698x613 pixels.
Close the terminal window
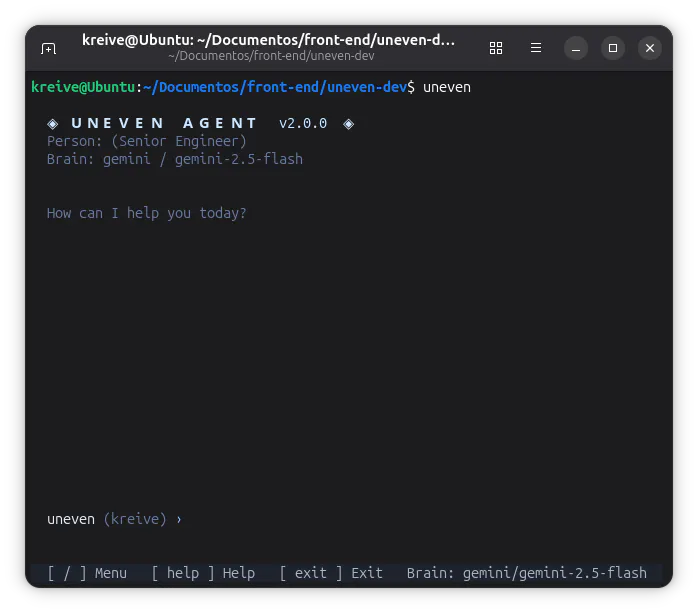click(x=649, y=48)
